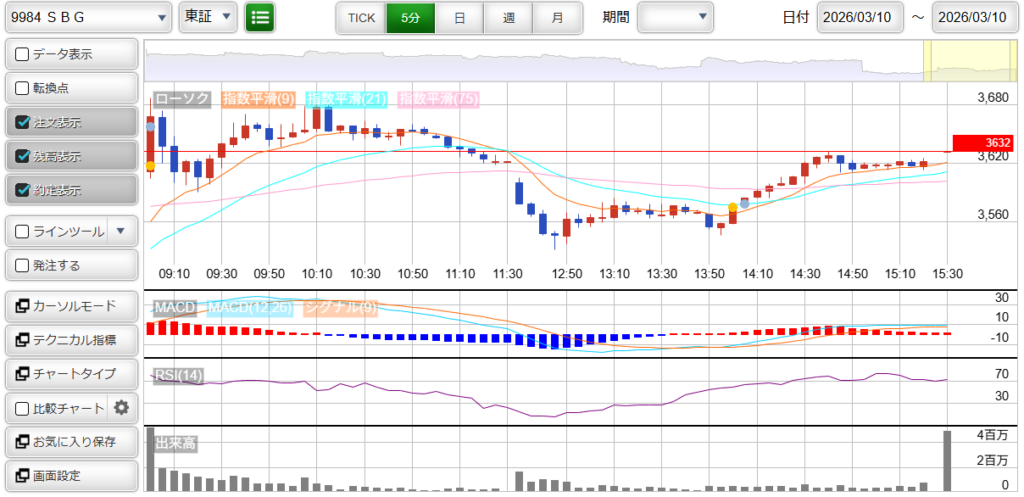Viewport: 1024px width, 497px height.
Task: Click the green list icon button
Action: point(260,17)
